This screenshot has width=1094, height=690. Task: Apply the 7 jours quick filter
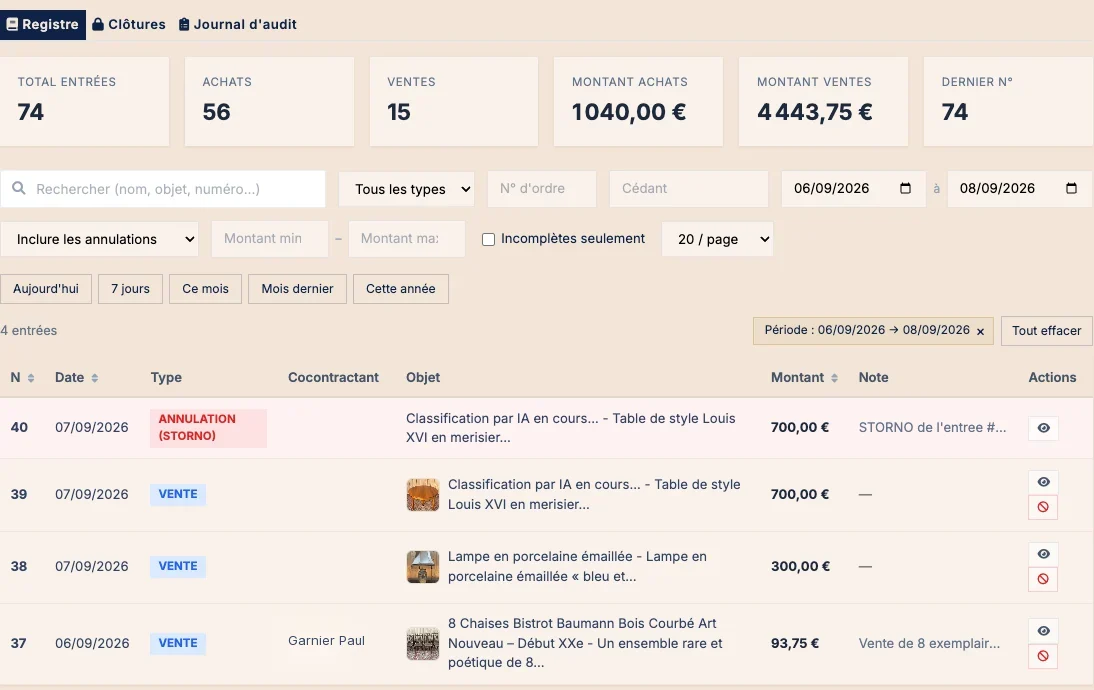(x=130, y=289)
